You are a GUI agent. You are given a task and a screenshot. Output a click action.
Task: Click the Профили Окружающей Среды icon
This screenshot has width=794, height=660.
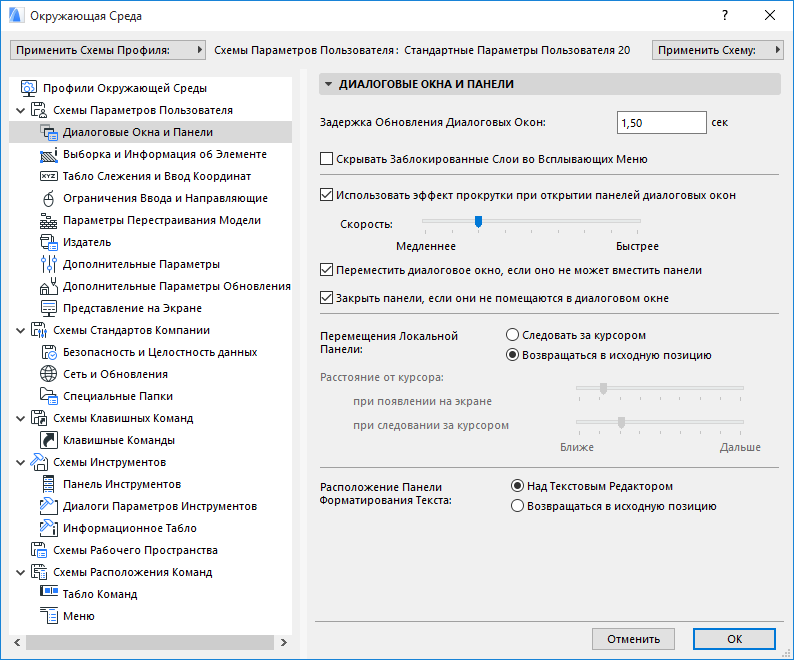[29, 88]
